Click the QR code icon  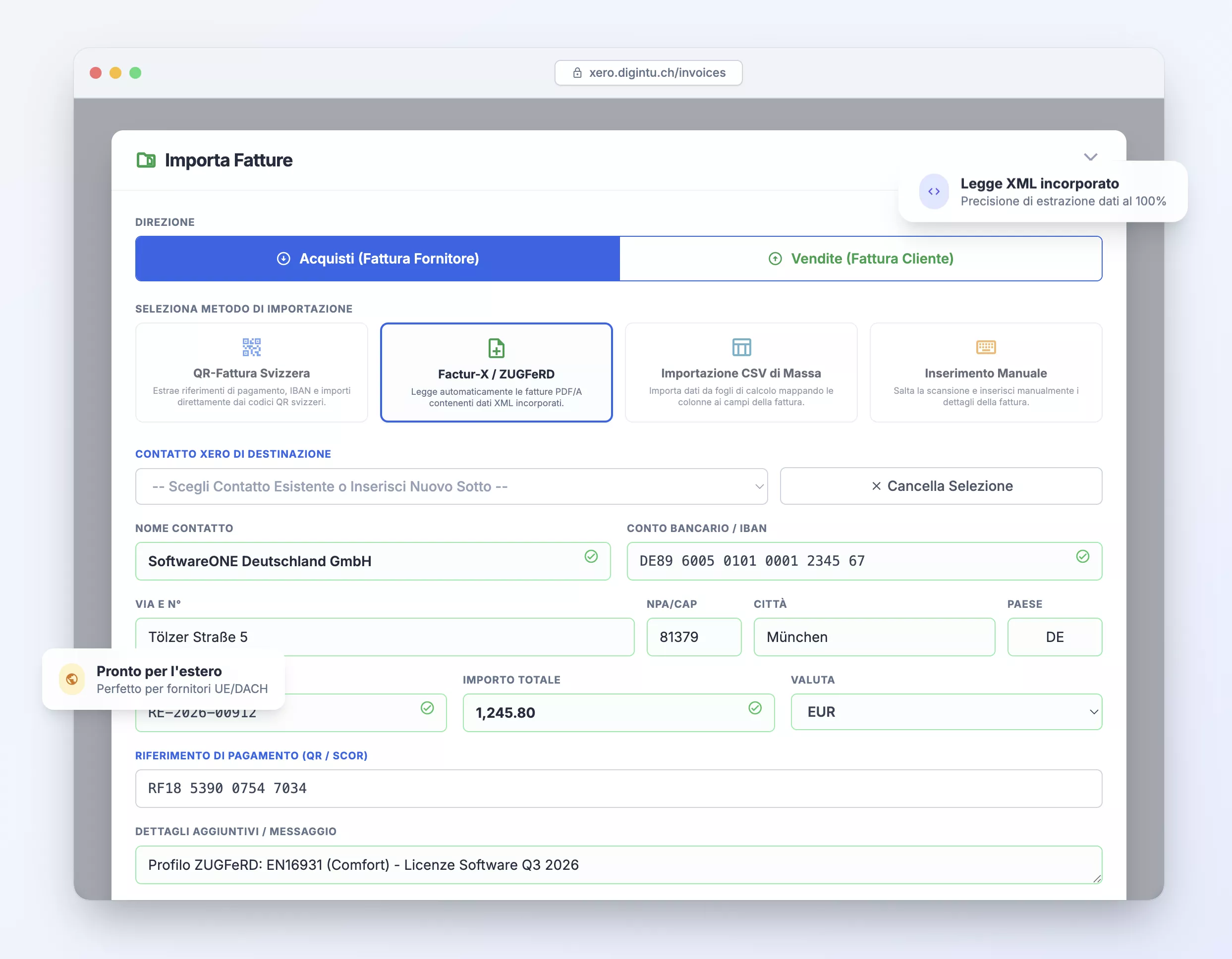pyautogui.click(x=252, y=347)
